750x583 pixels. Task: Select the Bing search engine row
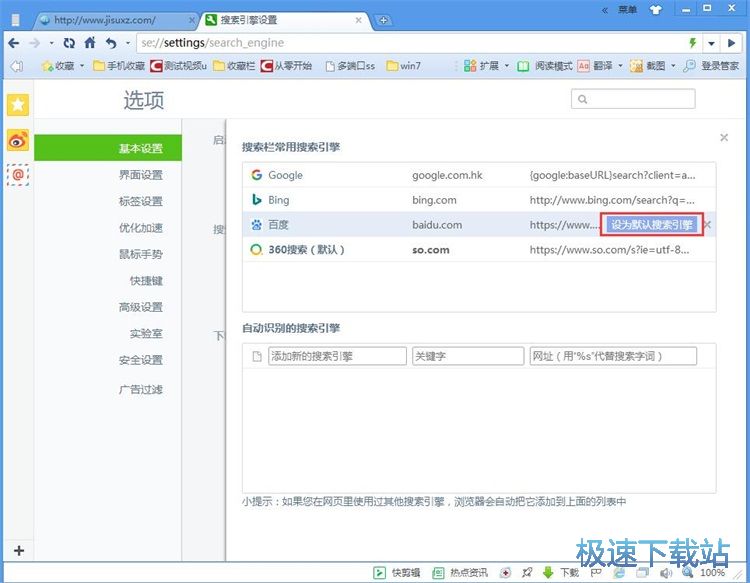[x=479, y=200]
